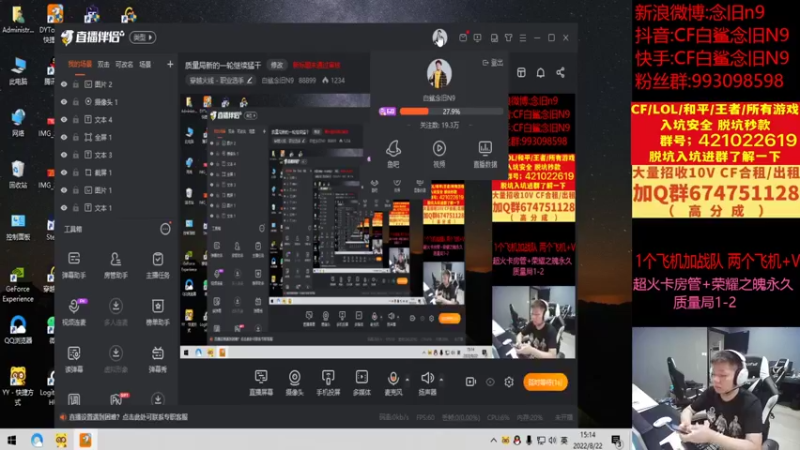800x450 pixels.
Task: Launch 视频连麦 from the toolbox
Action: point(74,311)
